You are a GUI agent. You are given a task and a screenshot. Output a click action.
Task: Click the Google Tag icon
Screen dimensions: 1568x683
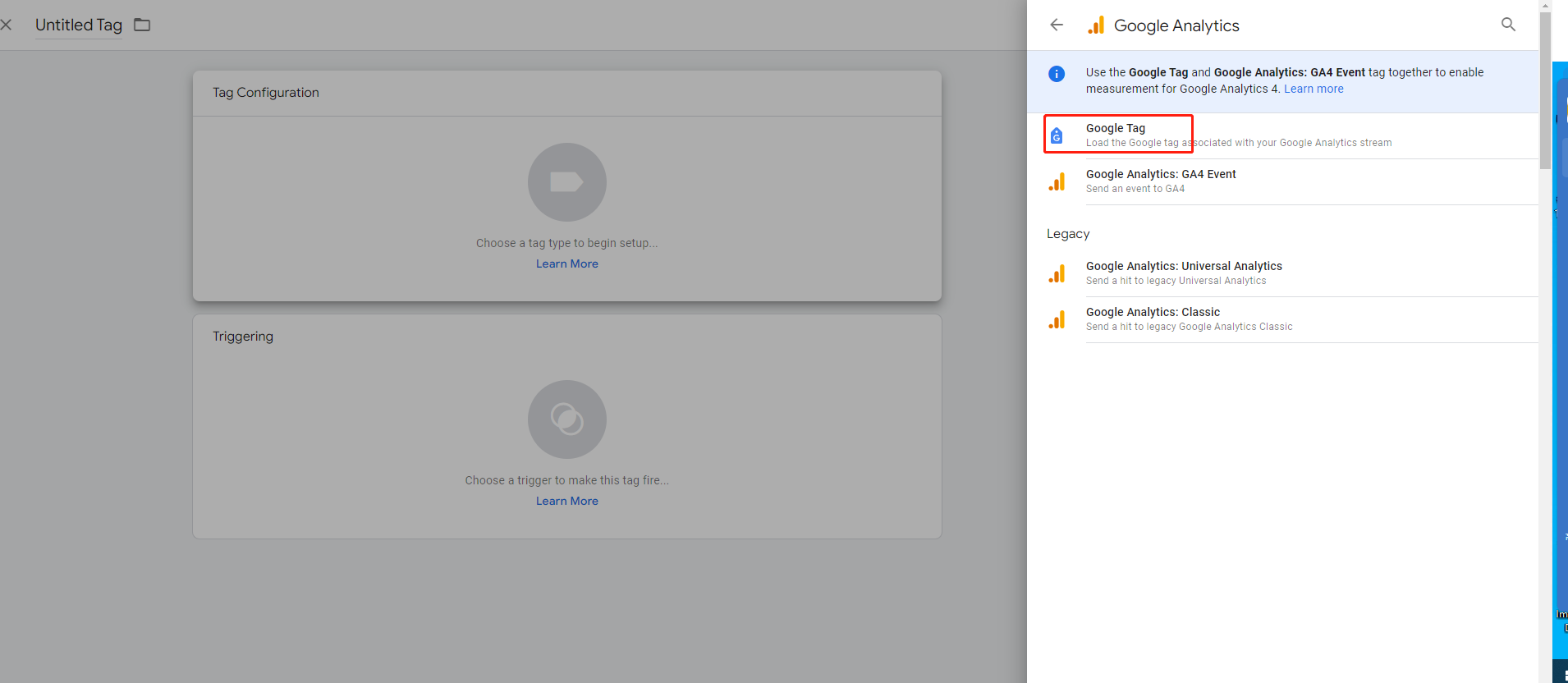pos(1057,135)
